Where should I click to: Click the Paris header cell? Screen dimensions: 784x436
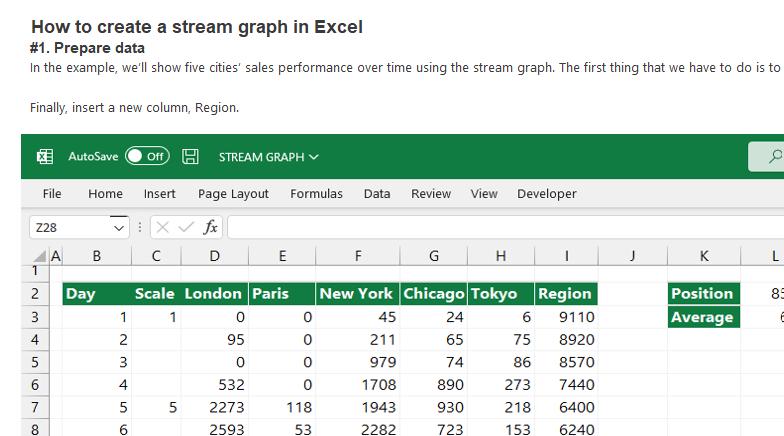282,294
